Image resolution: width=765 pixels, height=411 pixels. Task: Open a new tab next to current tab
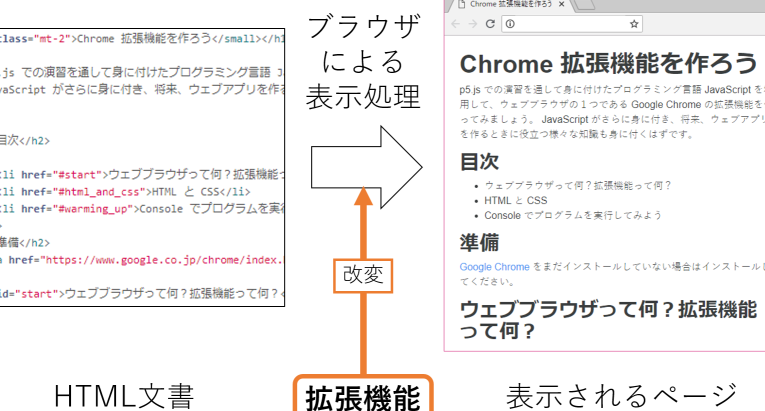click(x=585, y=5)
